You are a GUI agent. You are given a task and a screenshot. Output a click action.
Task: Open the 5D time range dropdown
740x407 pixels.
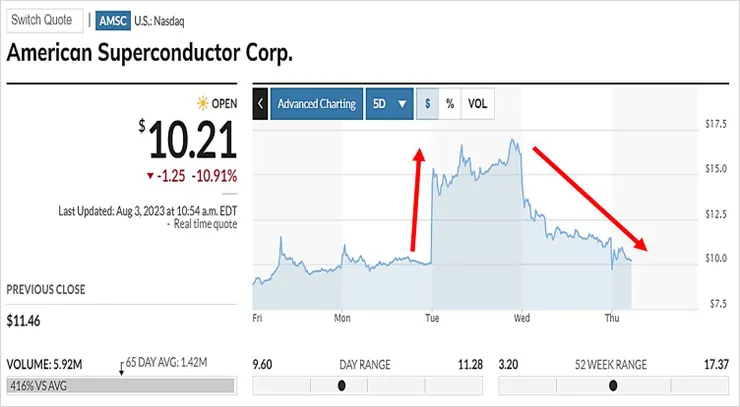[x=389, y=104]
